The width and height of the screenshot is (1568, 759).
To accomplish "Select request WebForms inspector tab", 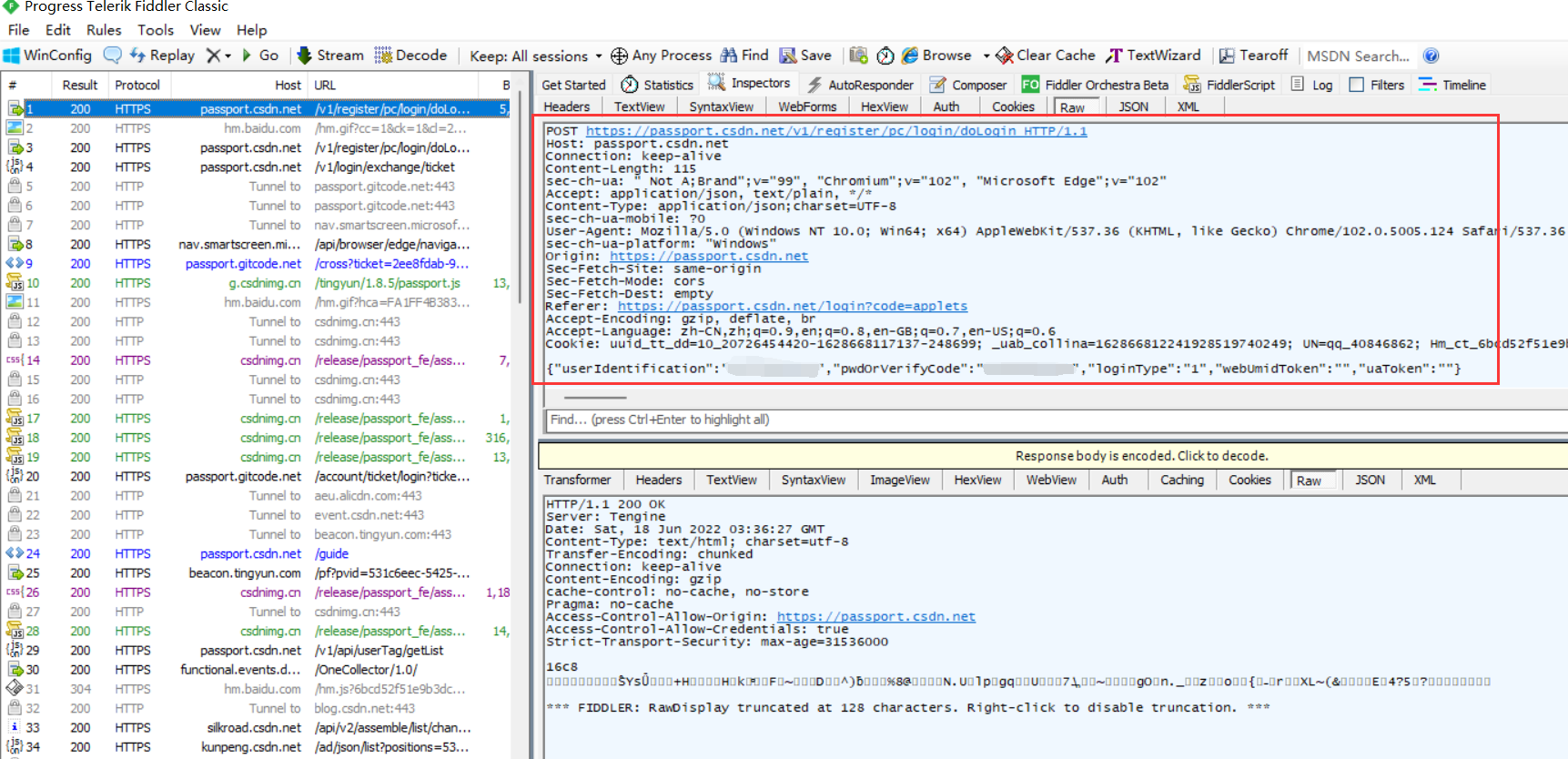I will click(x=807, y=106).
